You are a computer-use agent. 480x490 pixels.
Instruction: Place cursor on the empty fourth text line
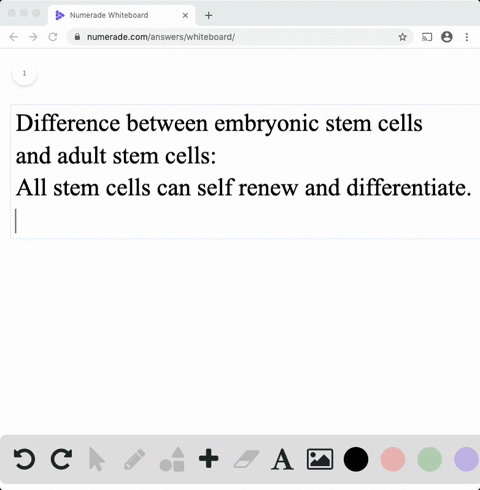245,221
